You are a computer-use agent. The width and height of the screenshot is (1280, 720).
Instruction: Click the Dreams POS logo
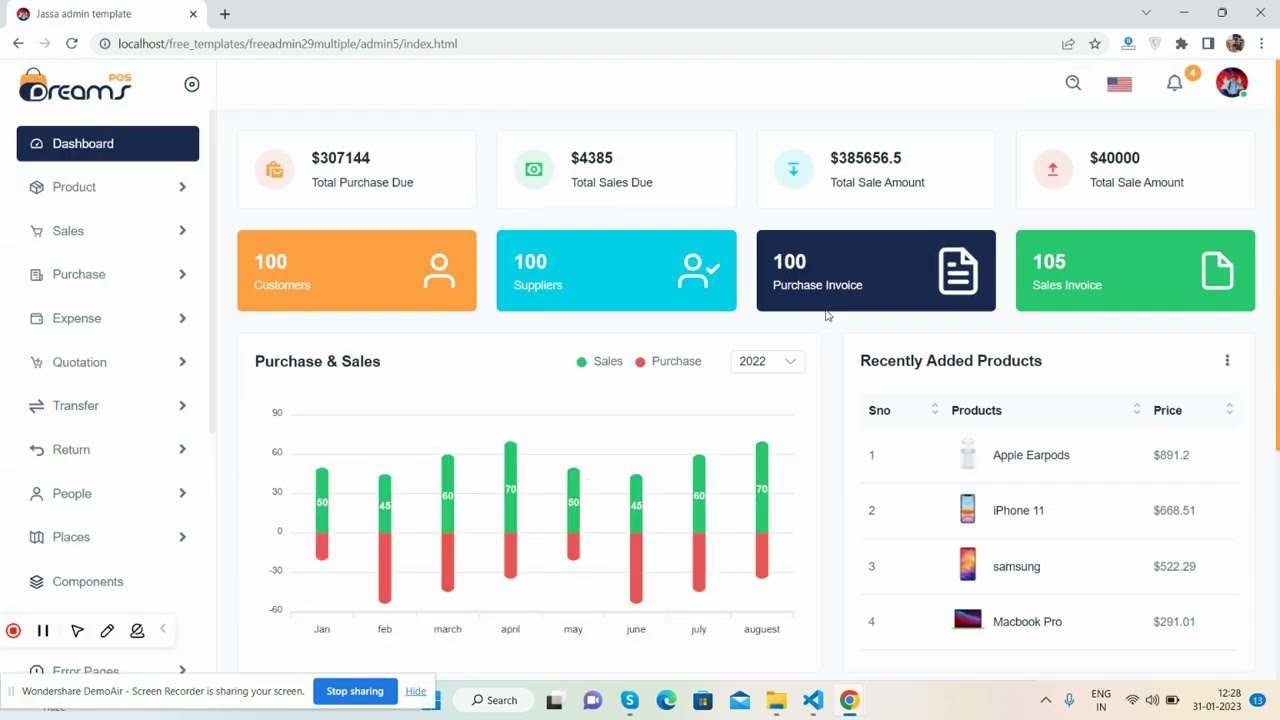(x=75, y=85)
